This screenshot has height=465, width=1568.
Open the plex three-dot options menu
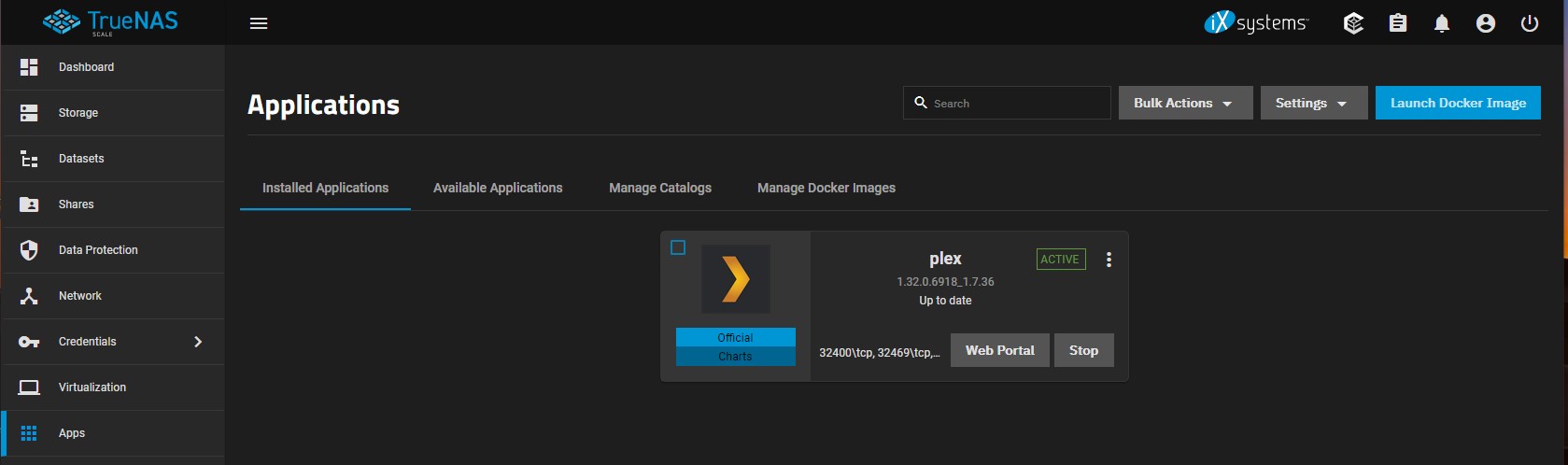click(1109, 260)
